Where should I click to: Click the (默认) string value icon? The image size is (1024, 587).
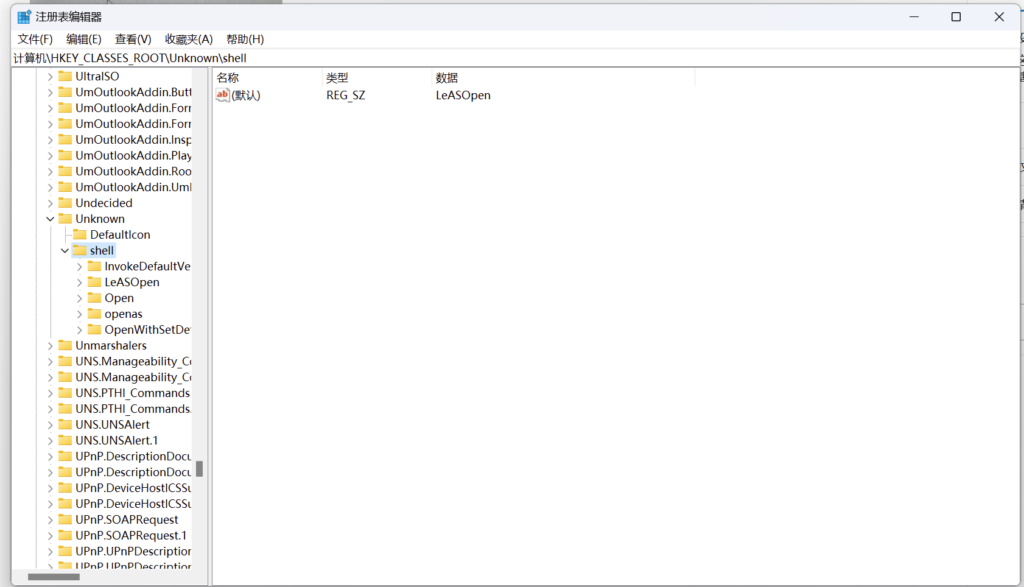pos(223,95)
